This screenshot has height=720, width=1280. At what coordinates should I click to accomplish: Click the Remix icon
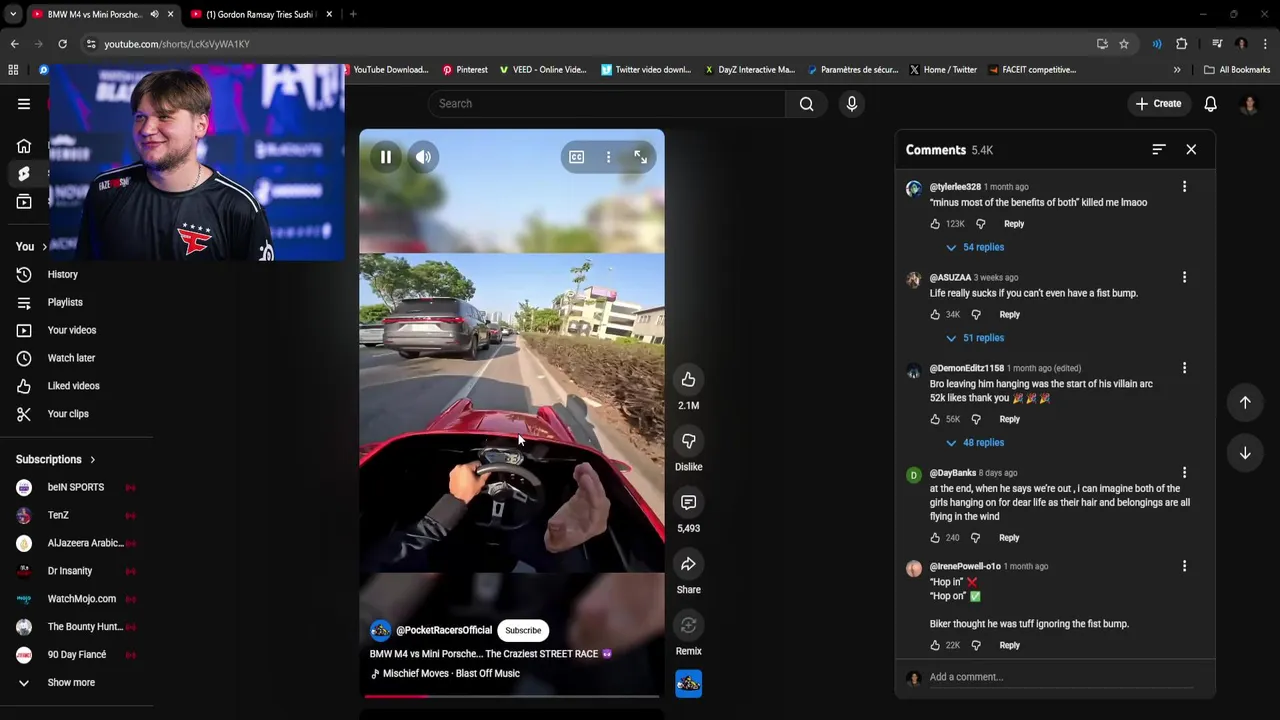click(688, 626)
